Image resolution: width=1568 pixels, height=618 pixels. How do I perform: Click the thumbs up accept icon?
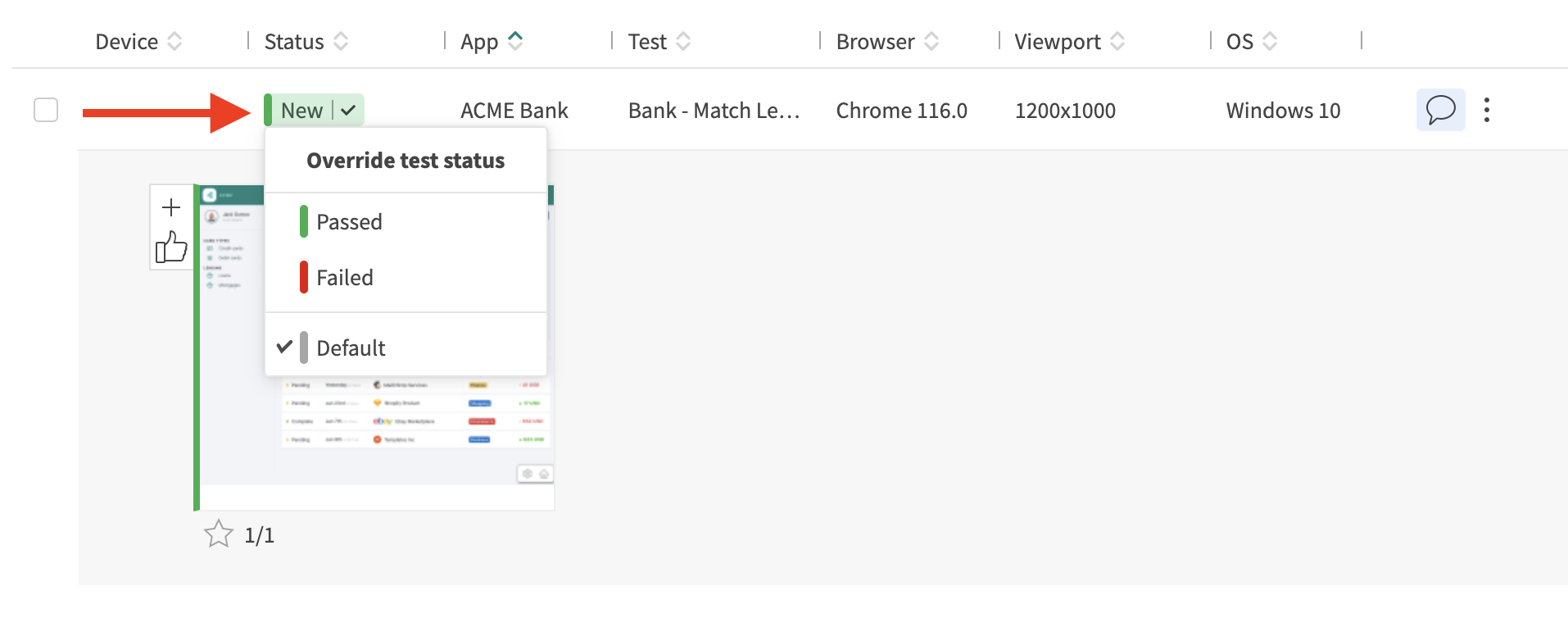[x=171, y=247]
